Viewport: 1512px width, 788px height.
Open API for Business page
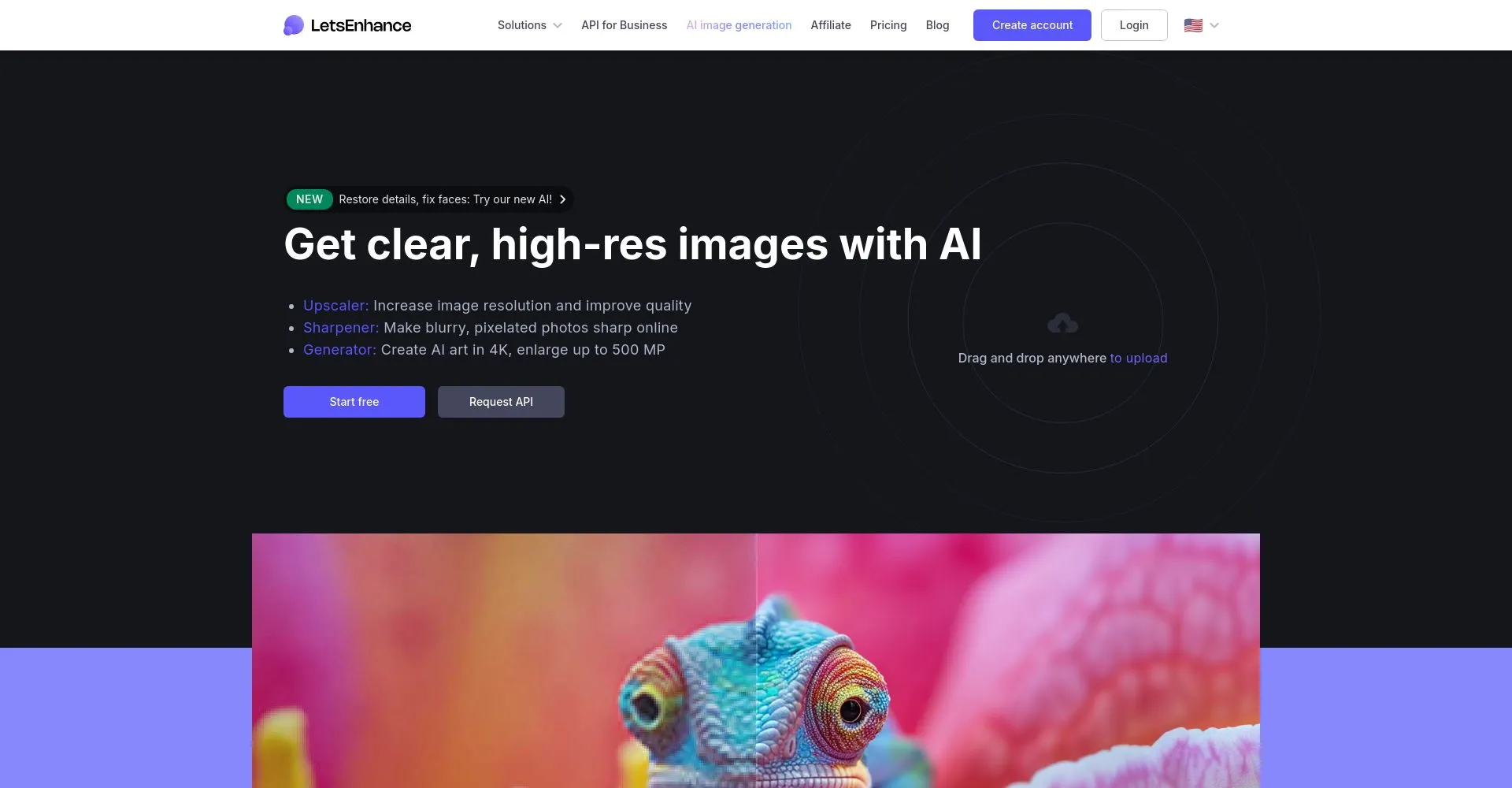tap(624, 25)
